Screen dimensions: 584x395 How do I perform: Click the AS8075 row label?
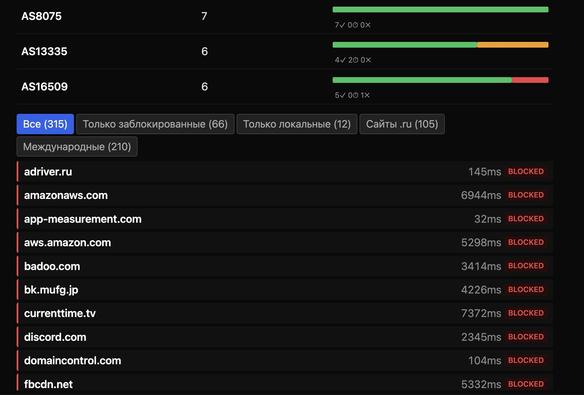point(41,16)
